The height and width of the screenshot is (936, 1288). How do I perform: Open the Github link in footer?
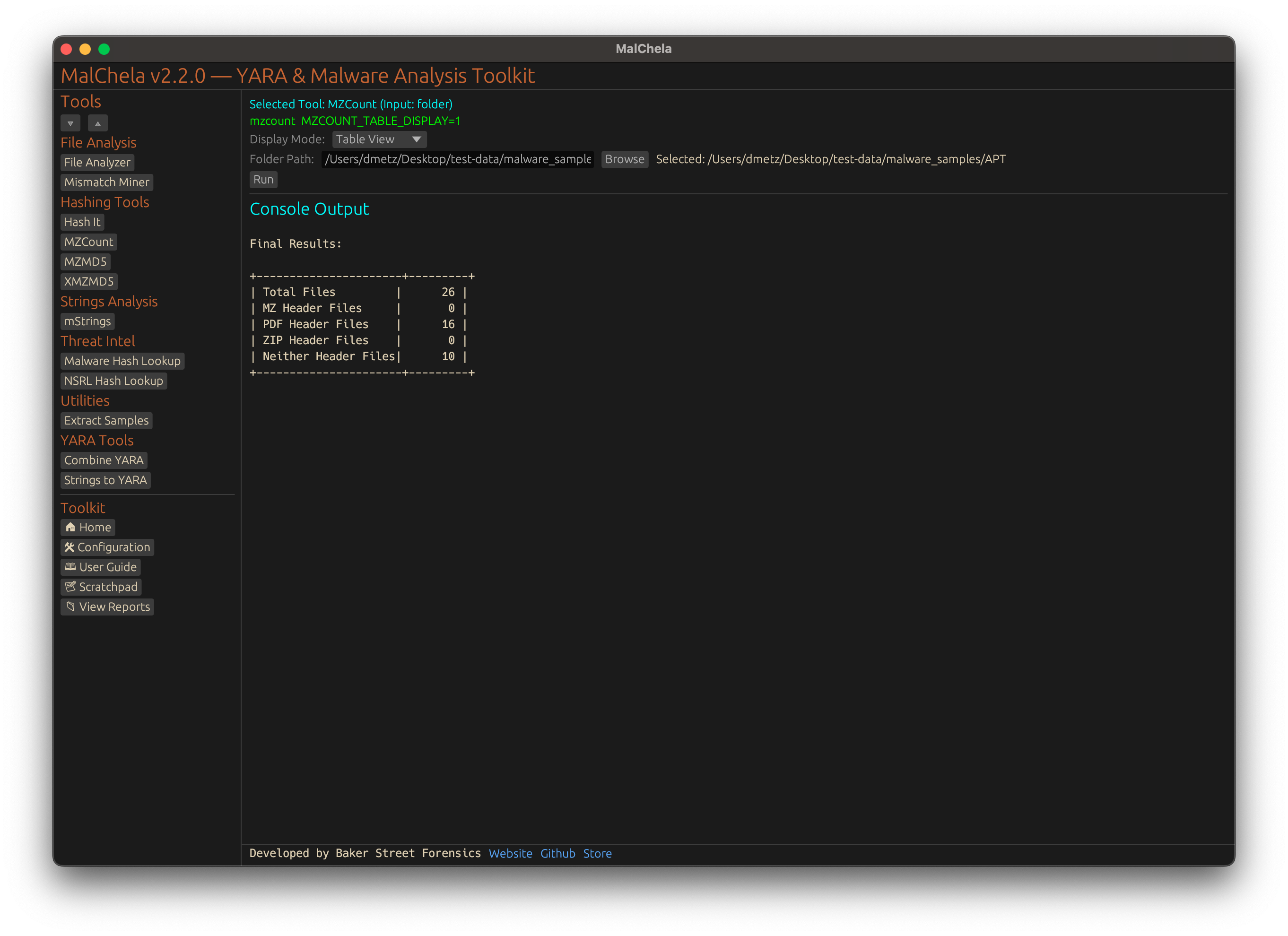557,854
